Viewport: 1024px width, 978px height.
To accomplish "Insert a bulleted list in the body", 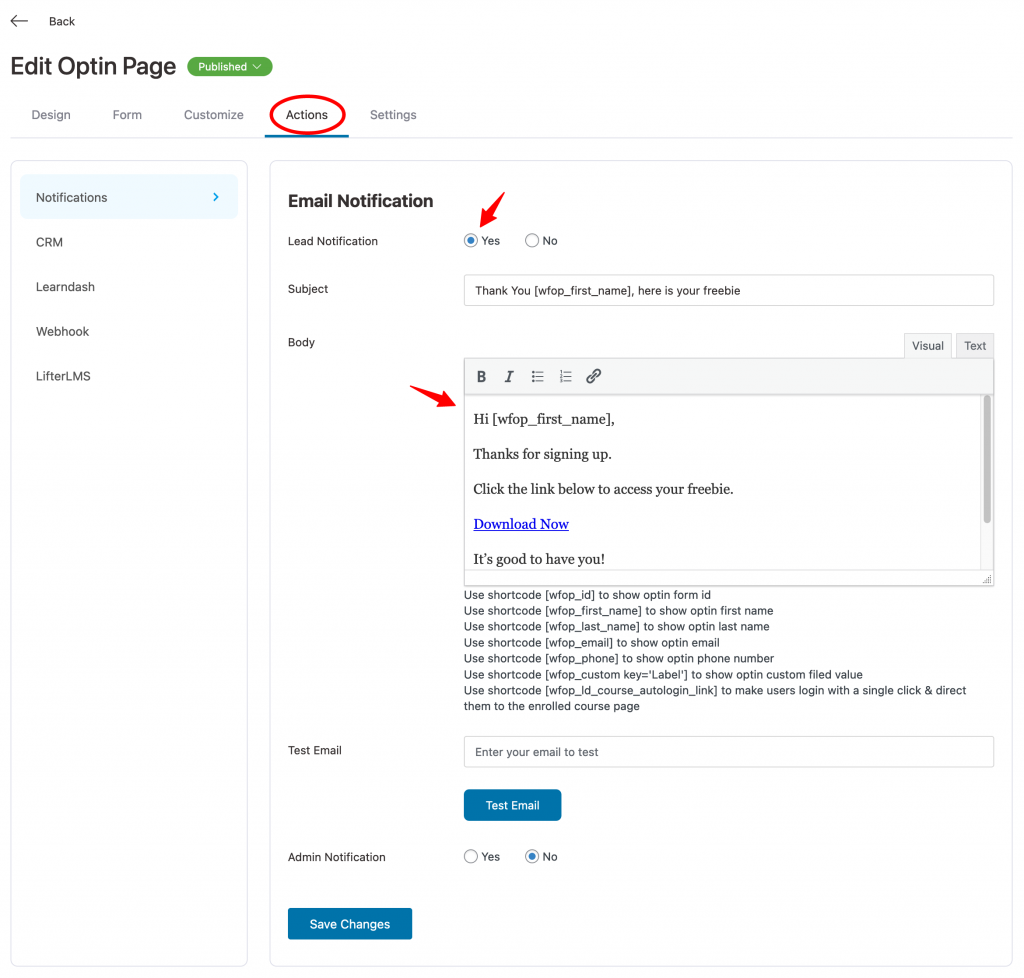I will click(537, 377).
